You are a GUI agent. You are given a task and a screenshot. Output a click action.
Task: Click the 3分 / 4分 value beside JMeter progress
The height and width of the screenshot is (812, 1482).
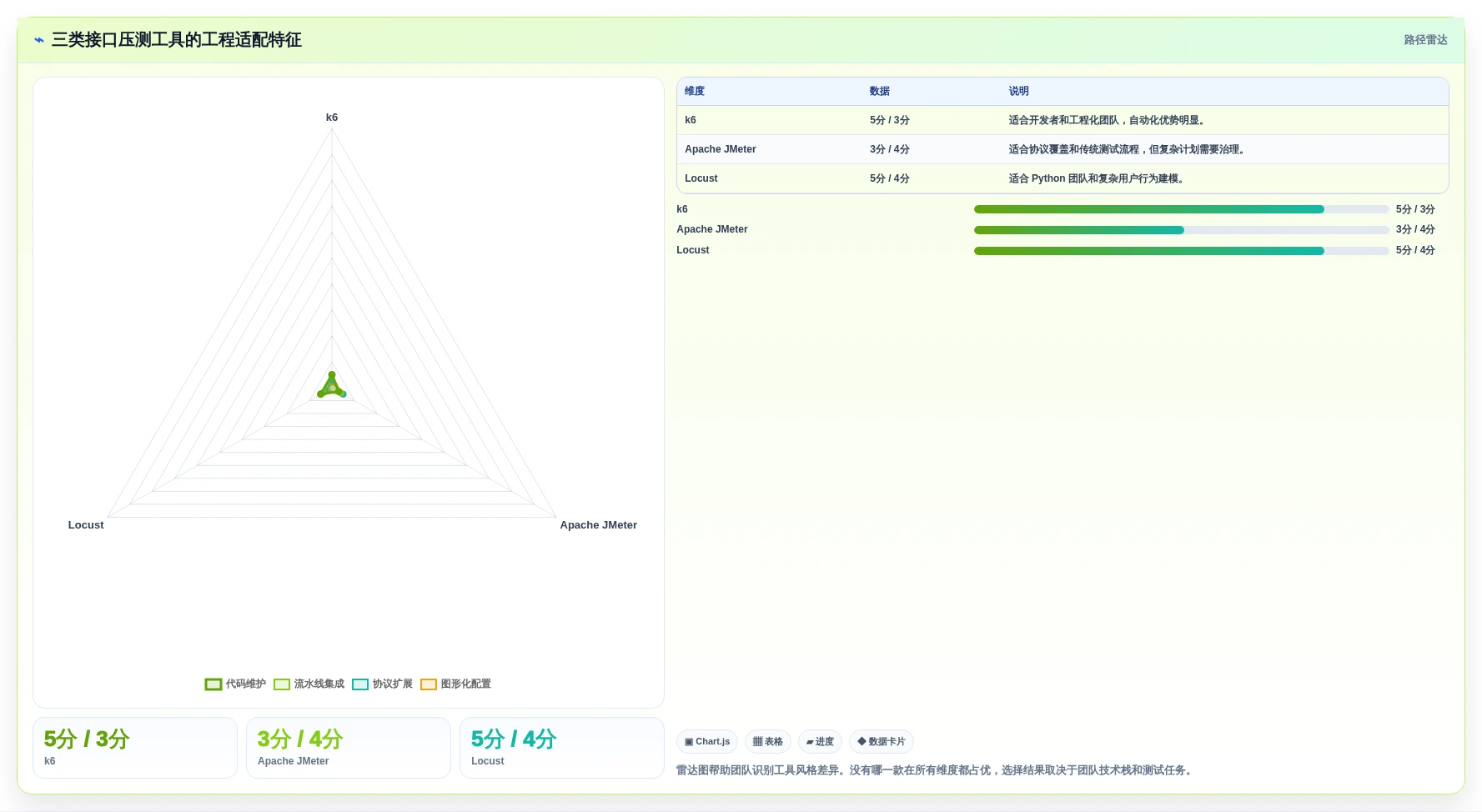click(1415, 229)
